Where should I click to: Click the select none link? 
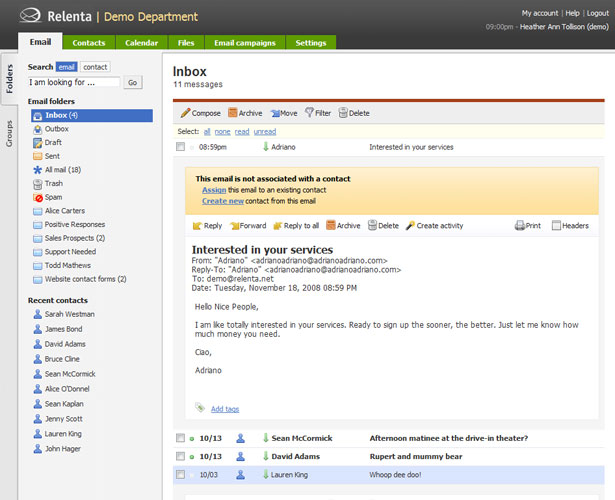[222, 132]
